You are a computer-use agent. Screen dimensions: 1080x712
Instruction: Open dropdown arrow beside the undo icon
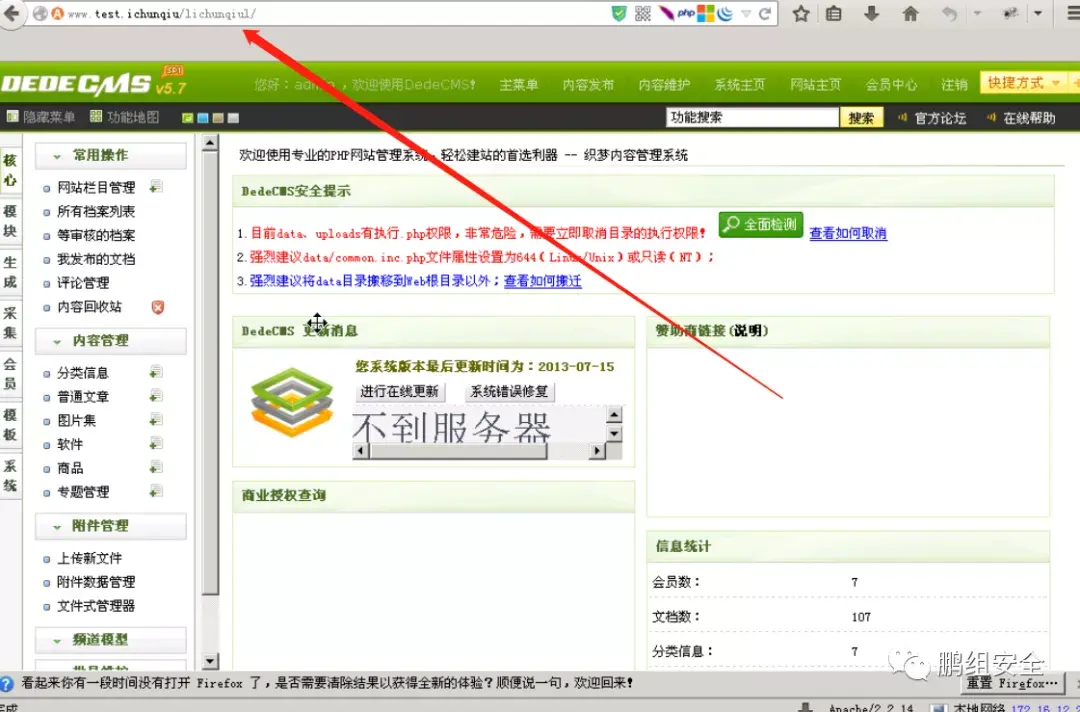977,13
